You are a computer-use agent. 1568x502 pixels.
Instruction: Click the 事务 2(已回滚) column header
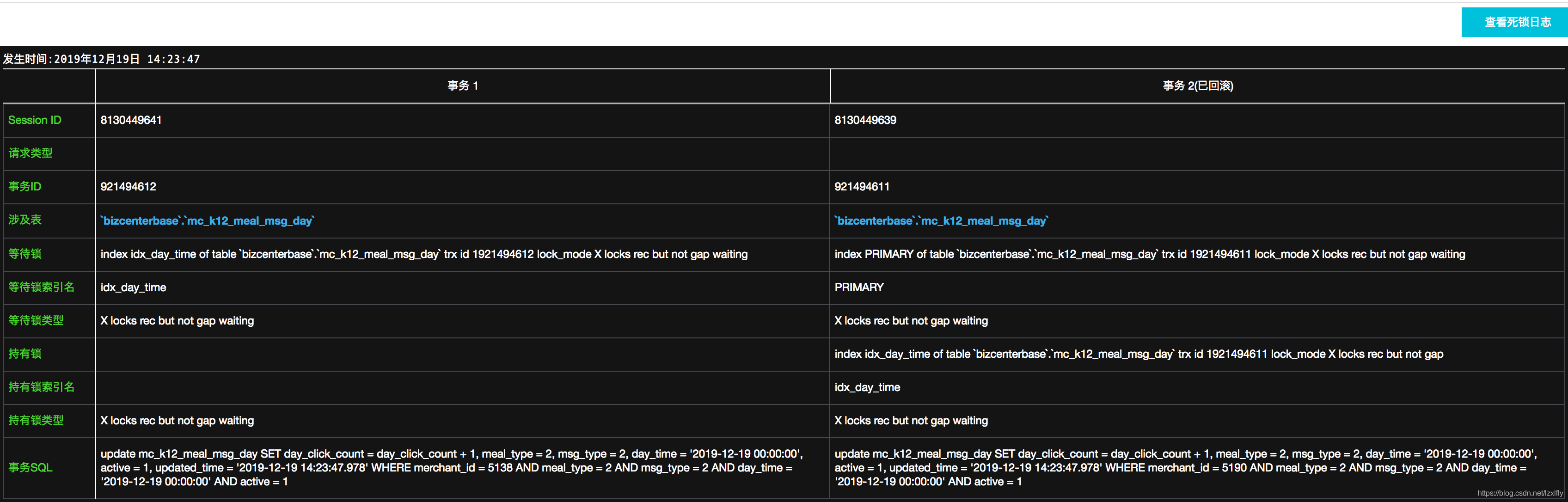click(x=1197, y=86)
